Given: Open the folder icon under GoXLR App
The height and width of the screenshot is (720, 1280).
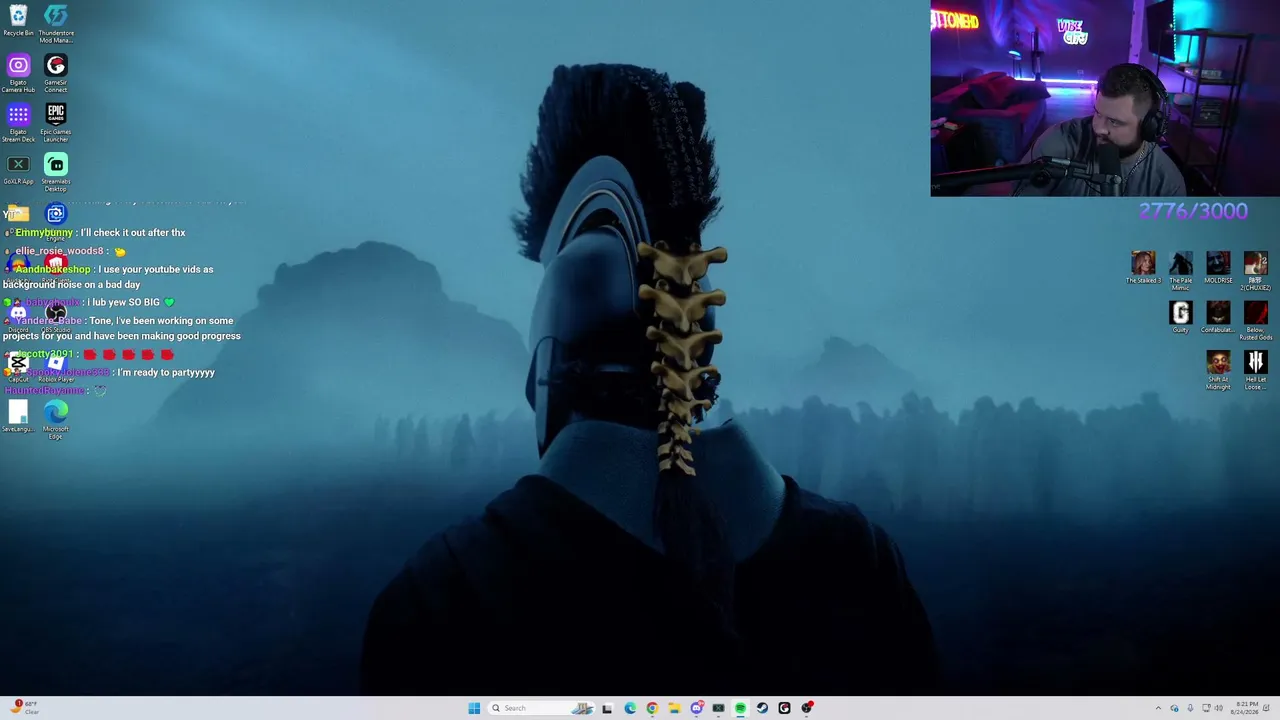Looking at the screenshot, I should tap(16, 213).
